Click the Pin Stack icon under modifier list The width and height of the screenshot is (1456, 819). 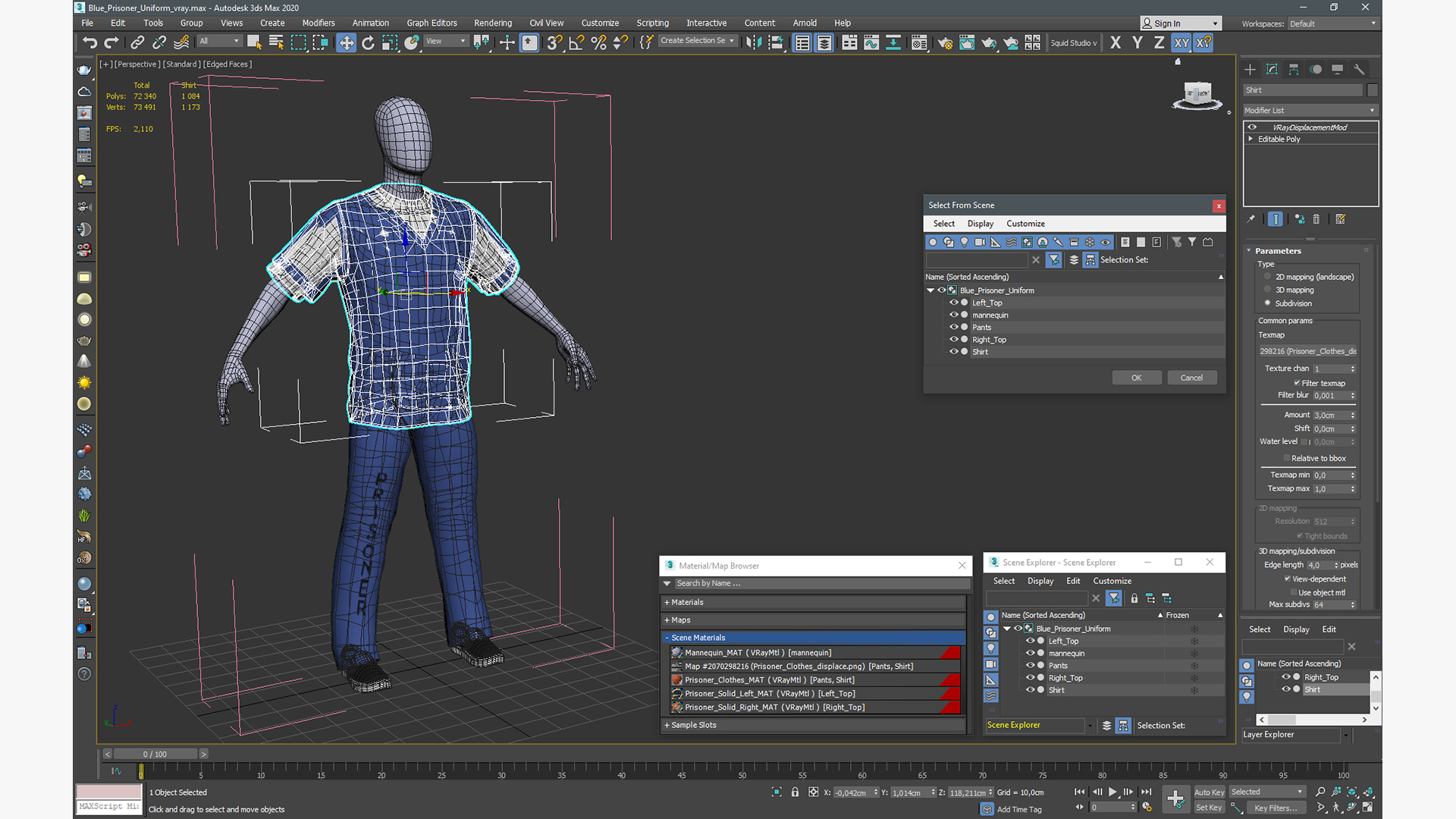[x=1251, y=219]
